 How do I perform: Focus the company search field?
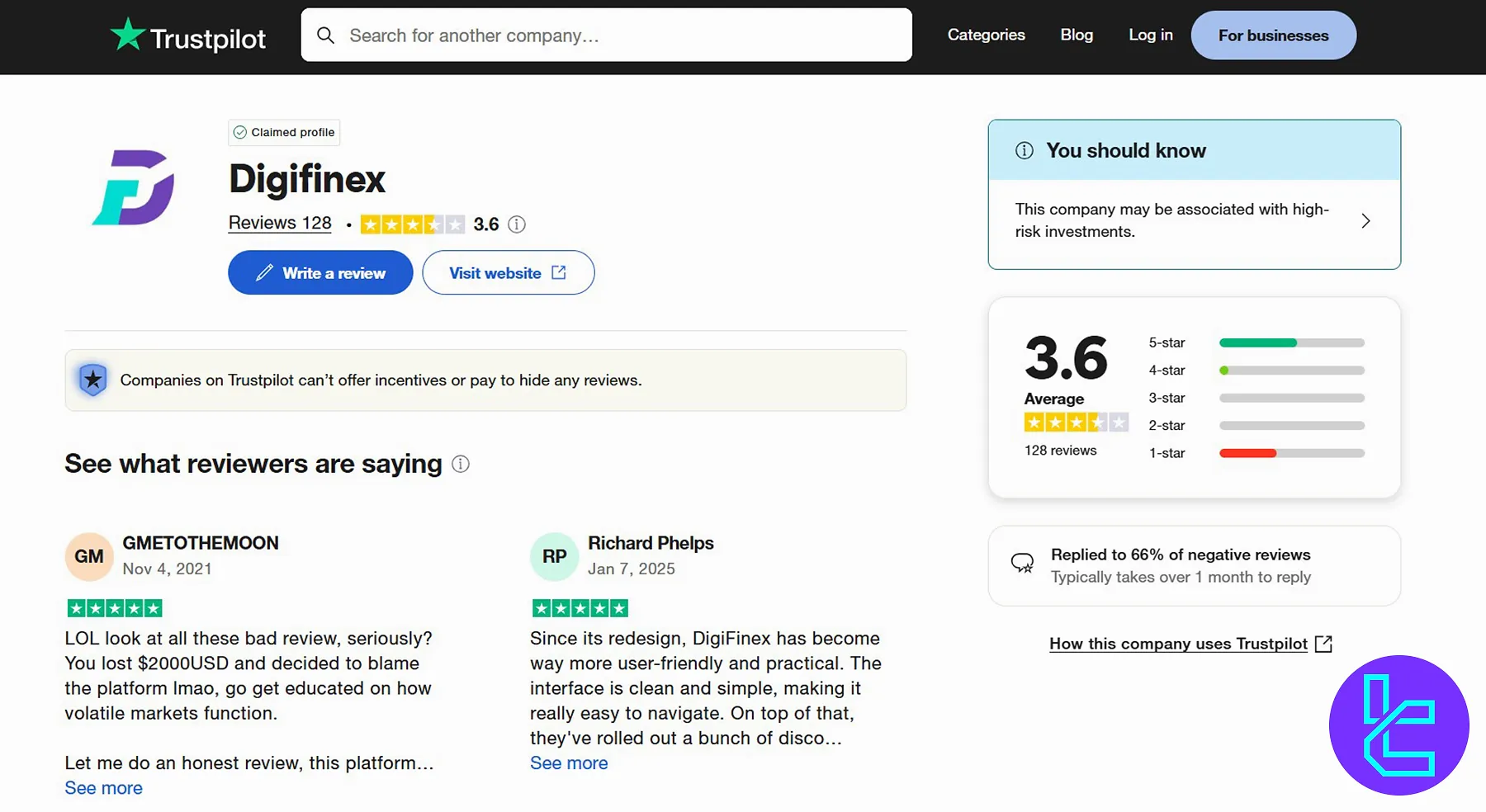pyautogui.click(x=606, y=35)
